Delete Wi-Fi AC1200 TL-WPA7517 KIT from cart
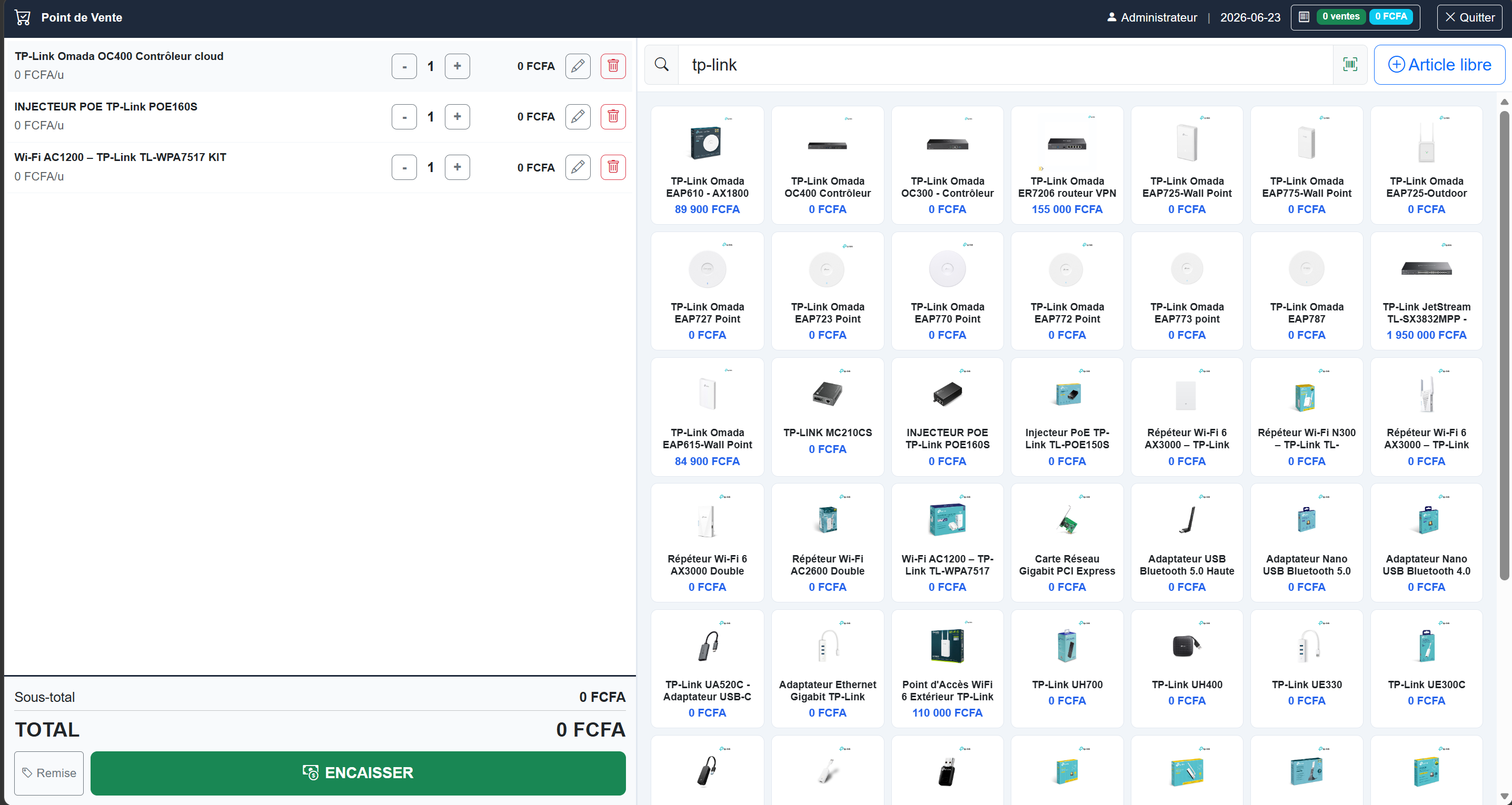Viewport: 1512px width, 805px height. coord(613,167)
